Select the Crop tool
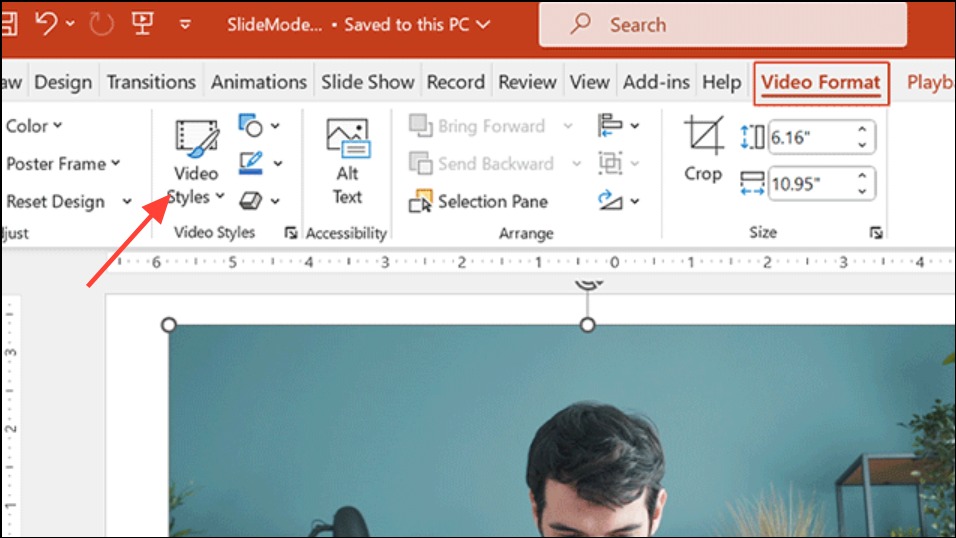Viewport: 956px width, 538px height. click(703, 150)
